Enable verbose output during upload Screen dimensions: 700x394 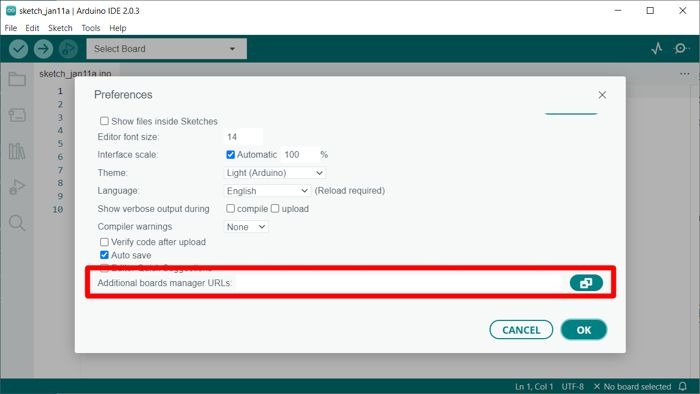[x=275, y=208]
